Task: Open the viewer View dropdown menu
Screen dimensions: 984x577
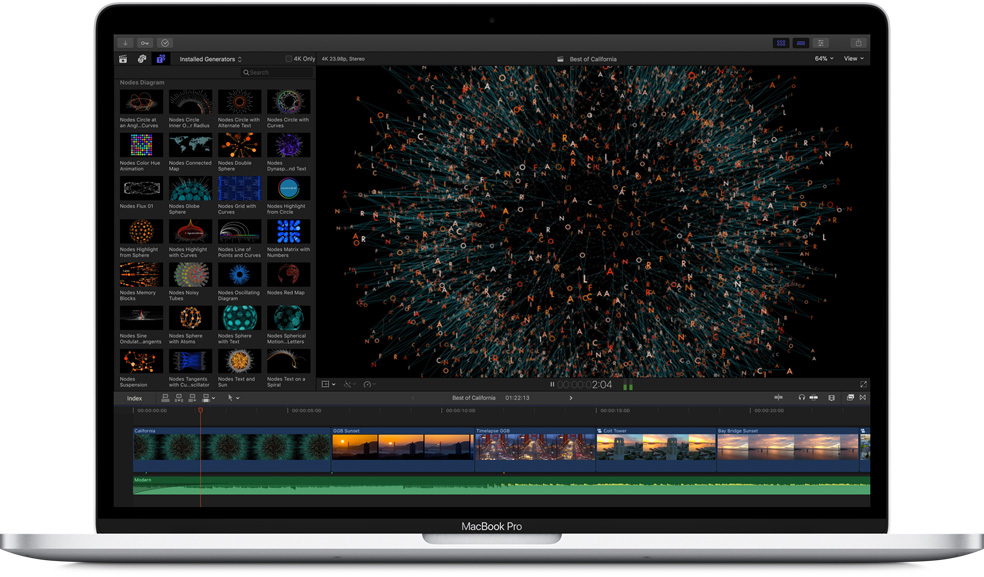Action: (x=853, y=58)
